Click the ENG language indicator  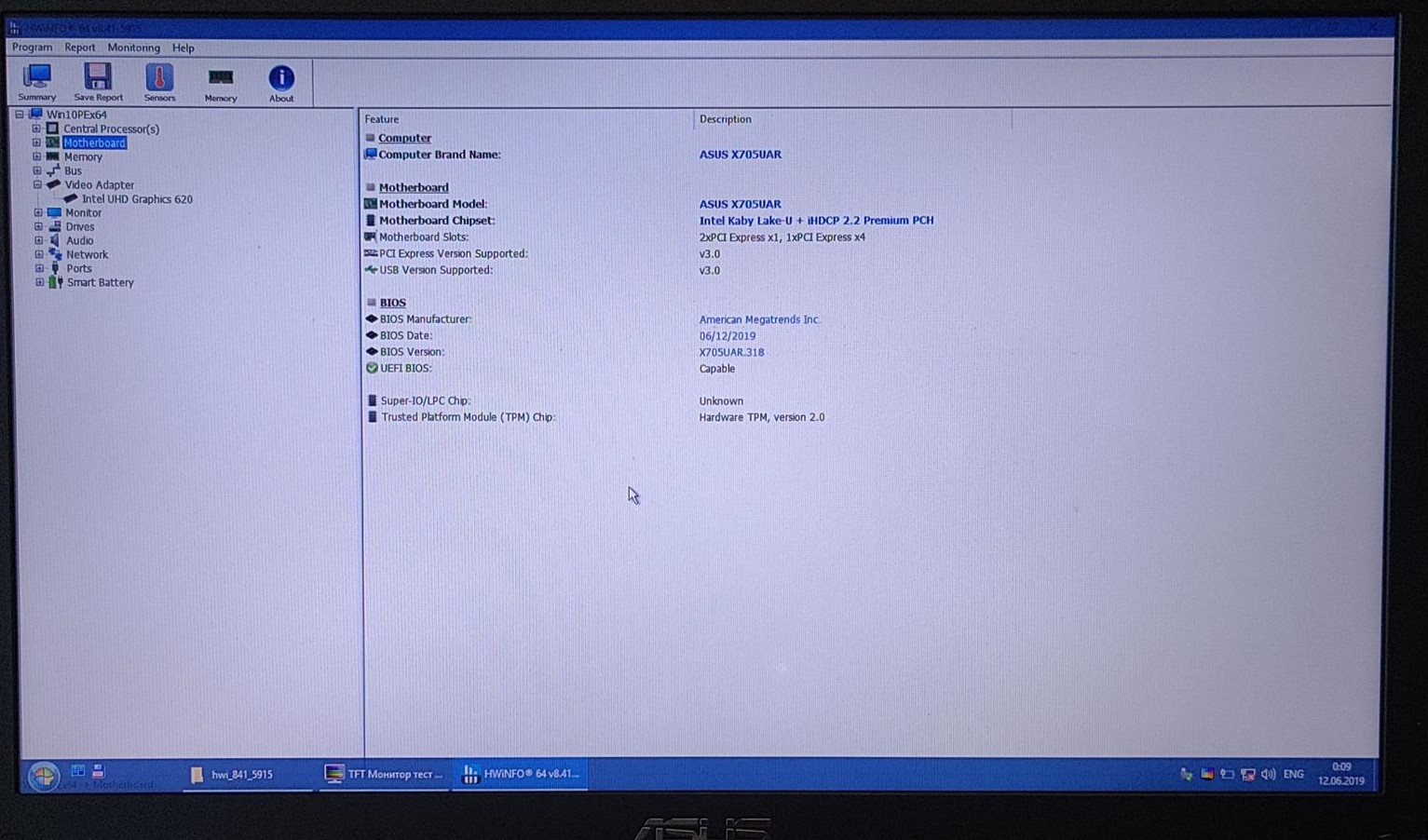point(1293,774)
